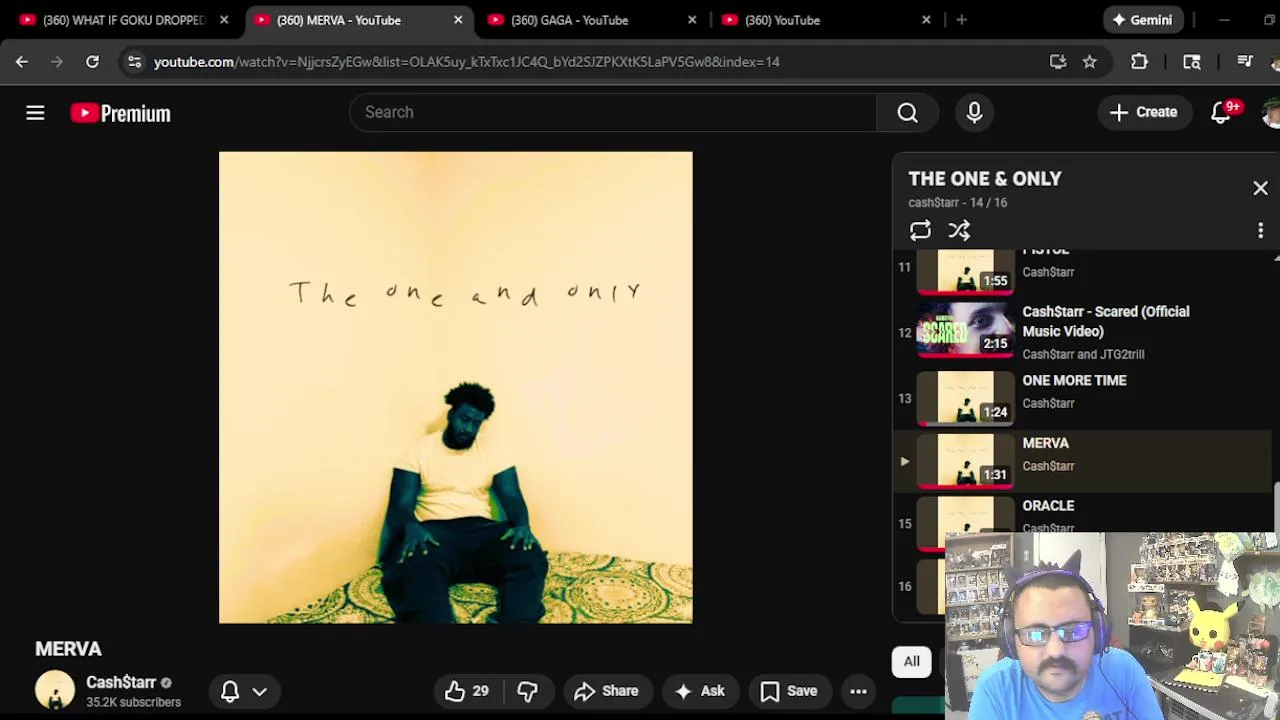Open Cash$tarr playlist owner link
This screenshot has width=1280, height=720.
(x=933, y=203)
